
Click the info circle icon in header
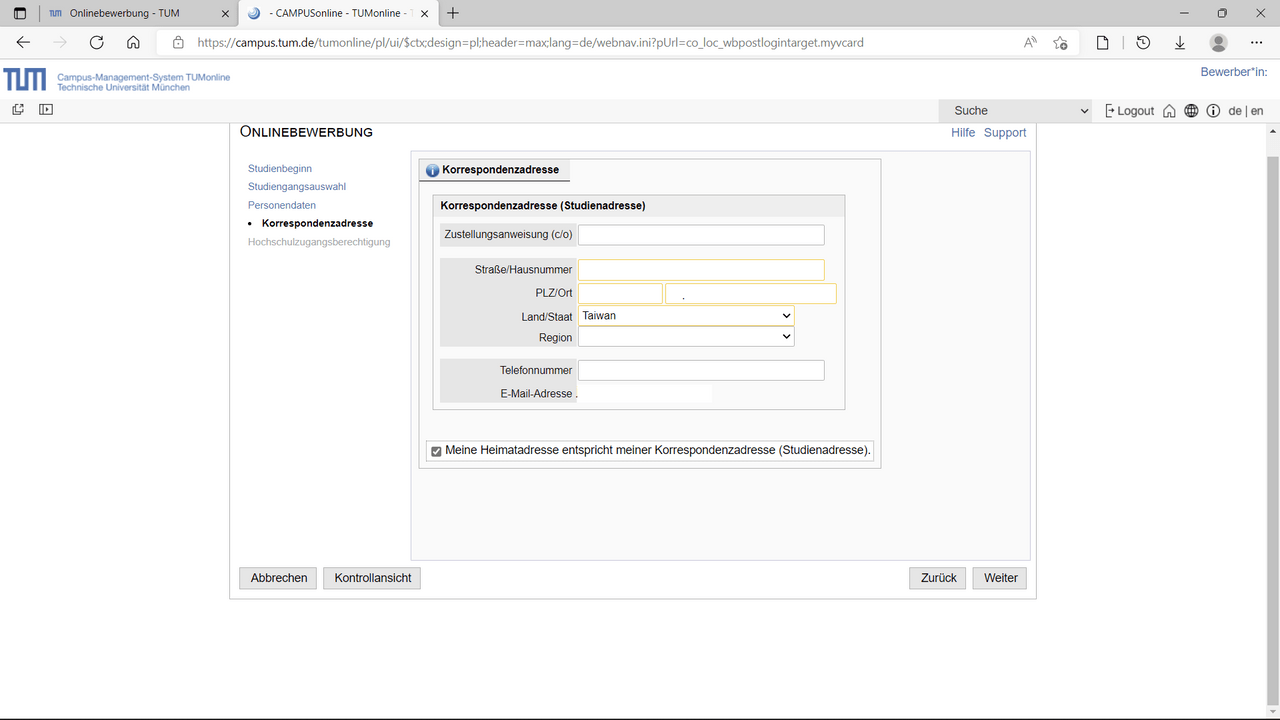click(1213, 111)
